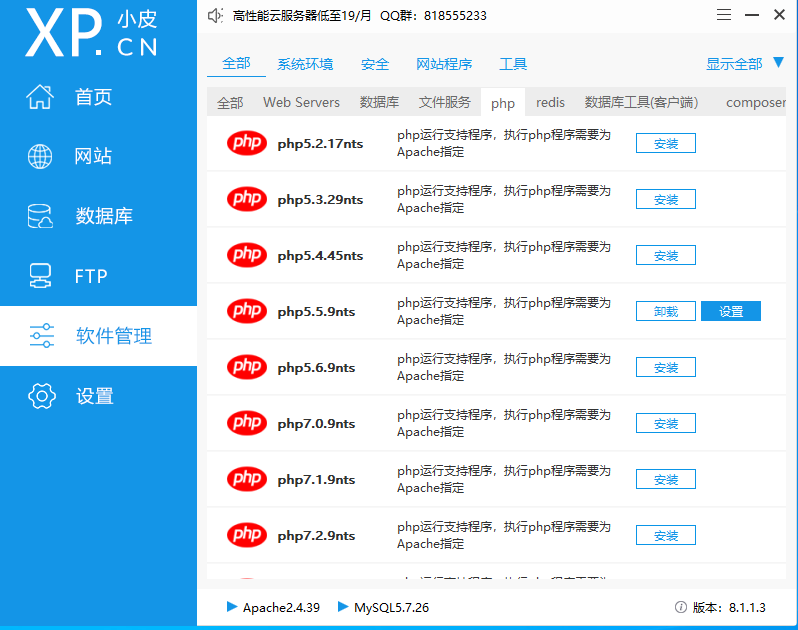Click the gear icon for 设置
Screen dimensions: 798x630
(x=42, y=396)
